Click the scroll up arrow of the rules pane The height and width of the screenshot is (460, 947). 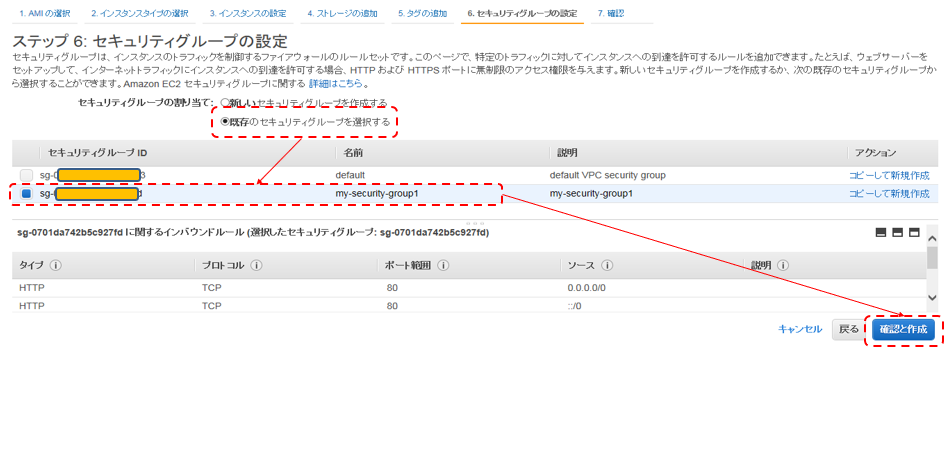point(932,236)
